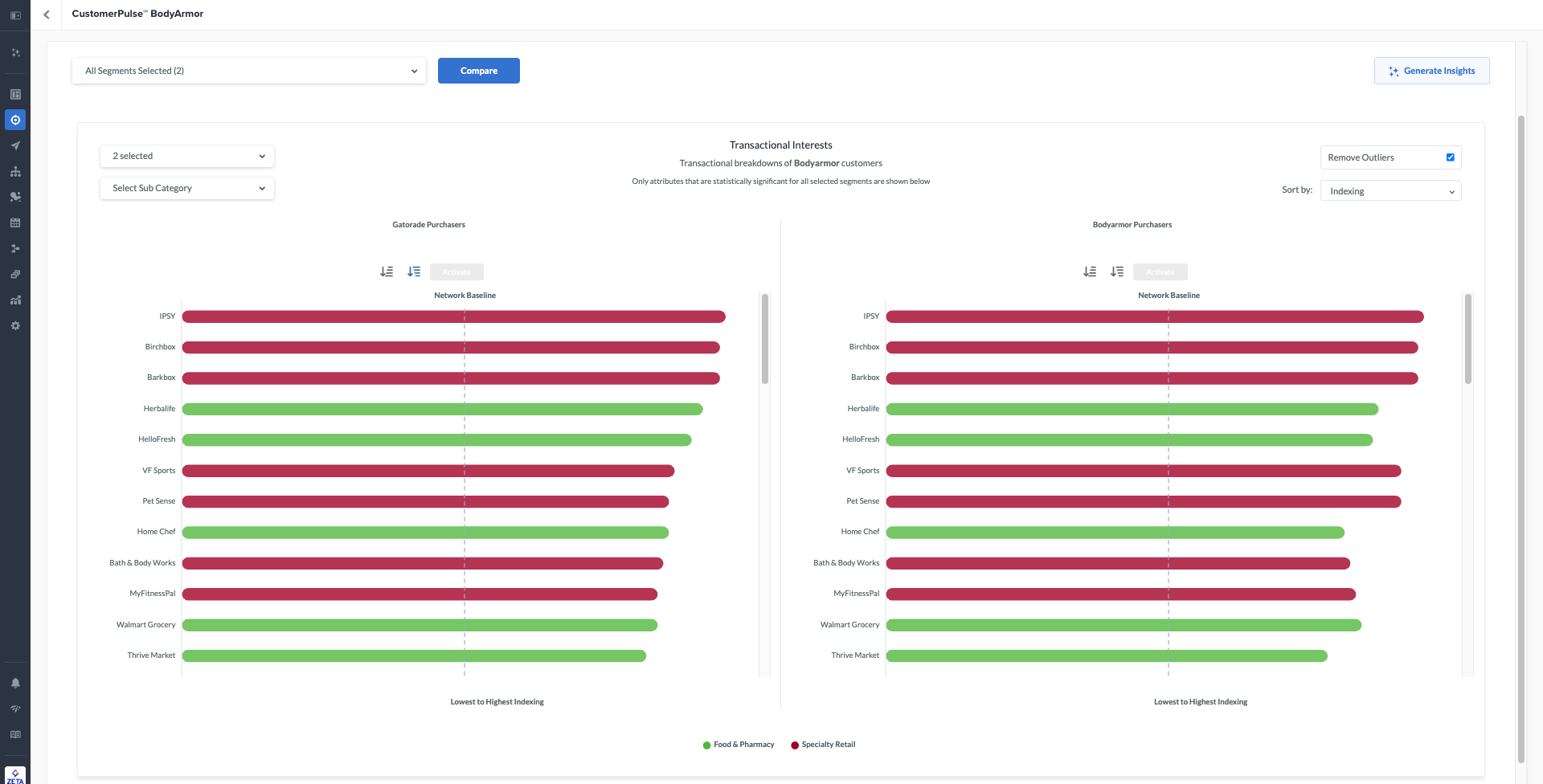Click the Generate Insights button
The width and height of the screenshot is (1543, 784).
click(1432, 71)
